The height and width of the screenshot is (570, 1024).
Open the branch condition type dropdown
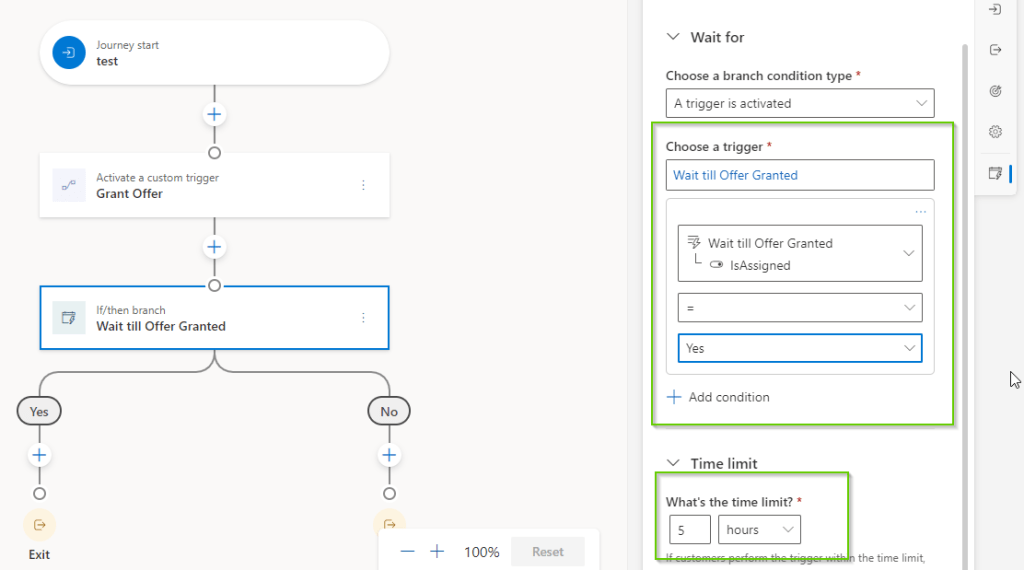point(800,103)
